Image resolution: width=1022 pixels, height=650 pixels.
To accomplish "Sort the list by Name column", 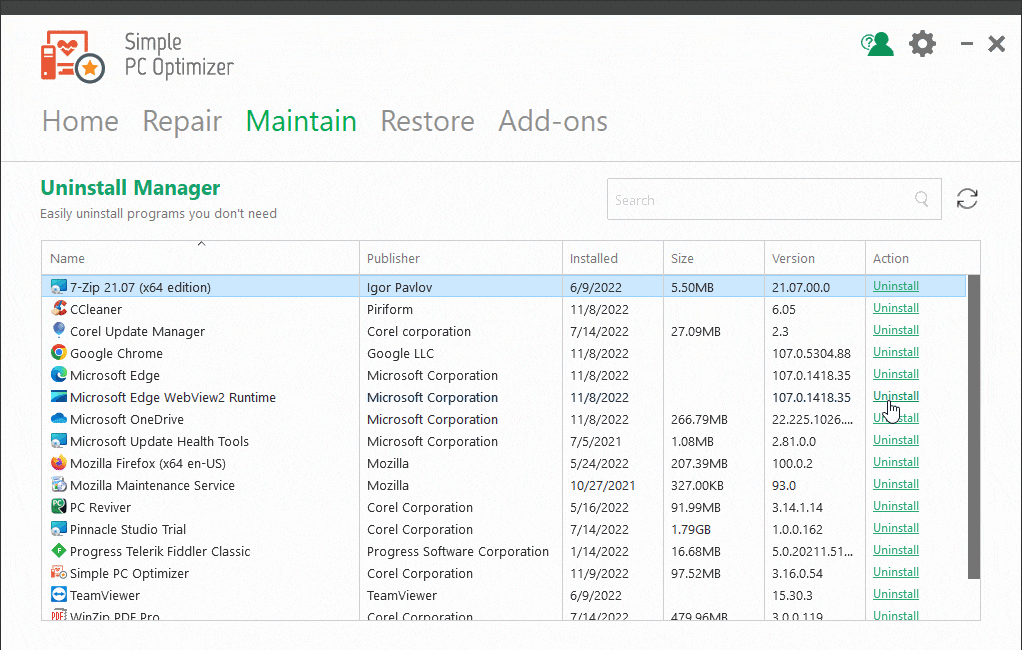I will (201, 258).
